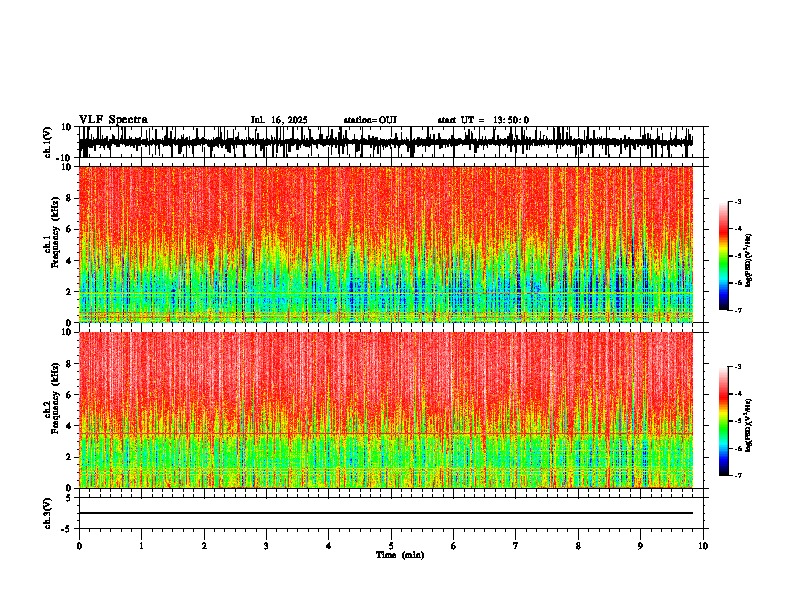Image resolution: width=792 pixels, height=612 pixels.
Task: Click the ch.3 flat voltage trace line
Action: coord(386,513)
